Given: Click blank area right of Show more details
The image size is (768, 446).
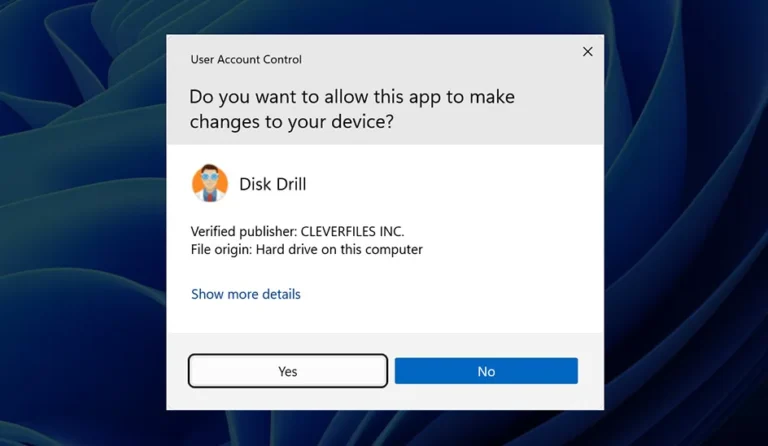Looking at the screenshot, I should (441, 294).
